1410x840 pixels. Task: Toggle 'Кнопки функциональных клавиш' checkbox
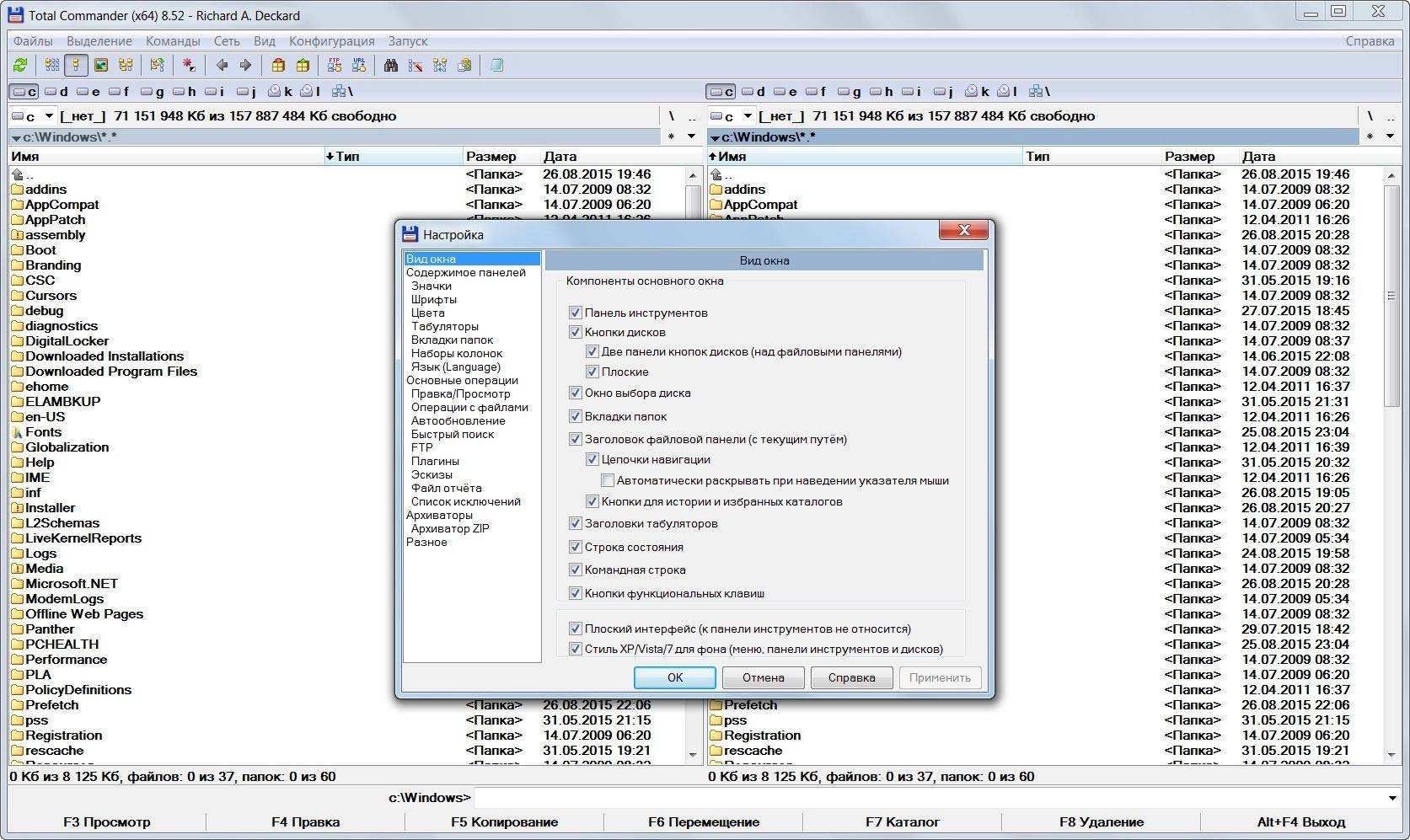[x=576, y=593]
